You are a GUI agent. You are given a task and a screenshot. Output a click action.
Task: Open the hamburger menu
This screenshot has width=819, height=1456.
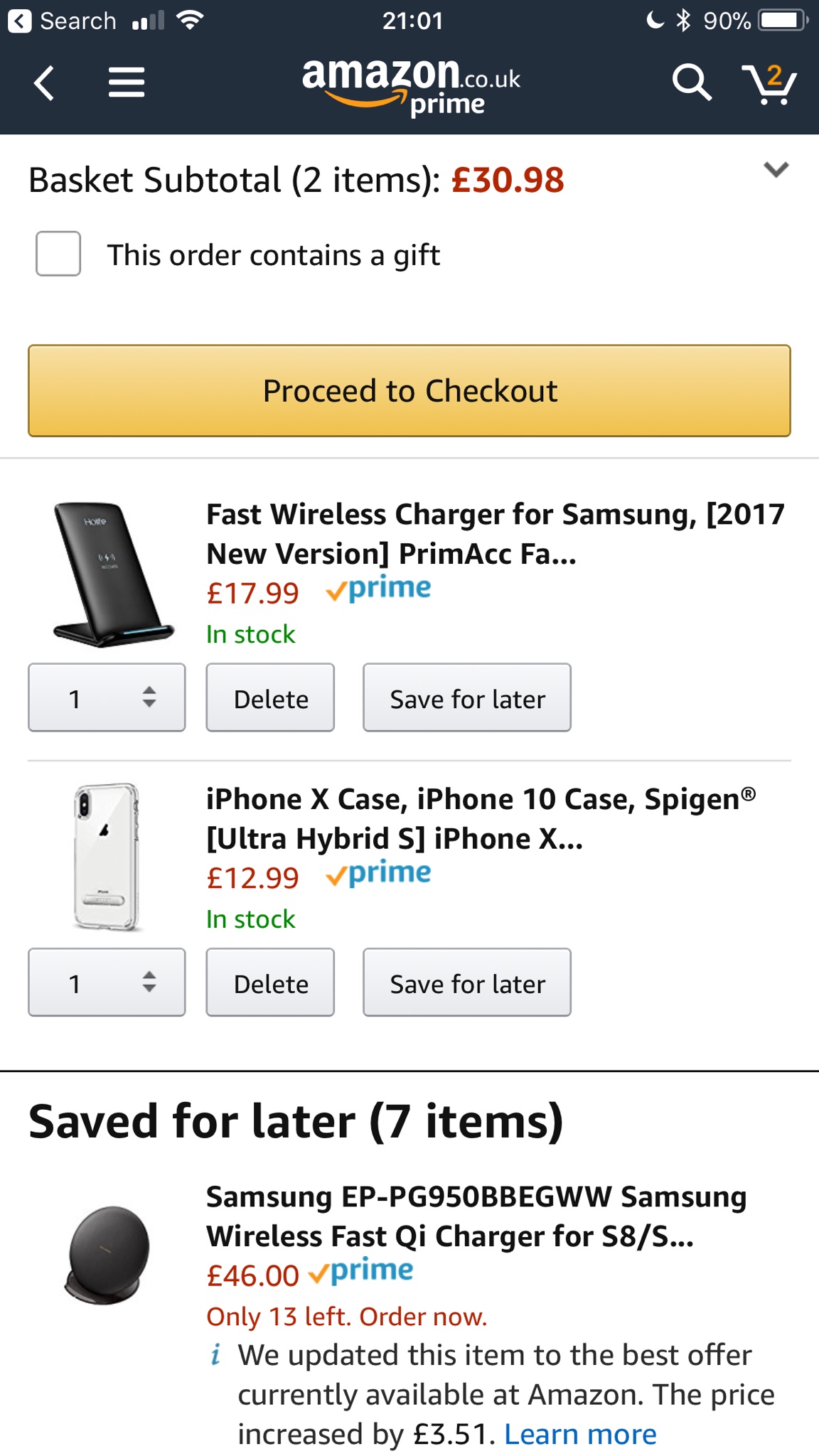[127, 83]
